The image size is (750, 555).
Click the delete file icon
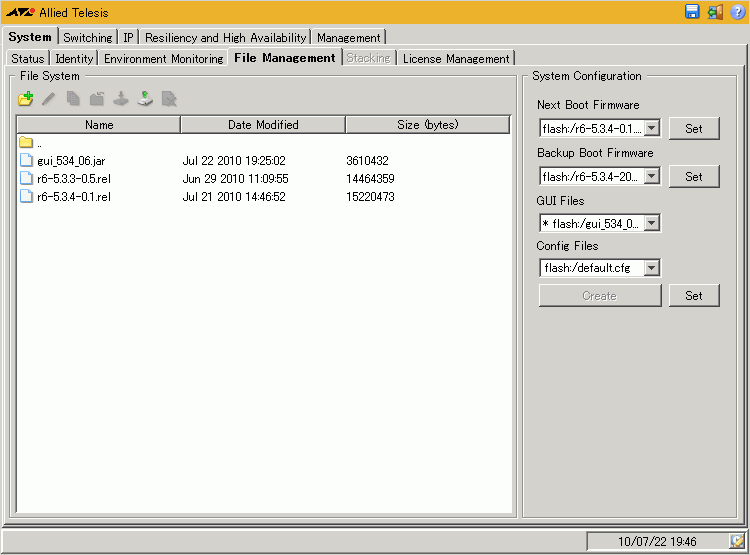[169, 99]
